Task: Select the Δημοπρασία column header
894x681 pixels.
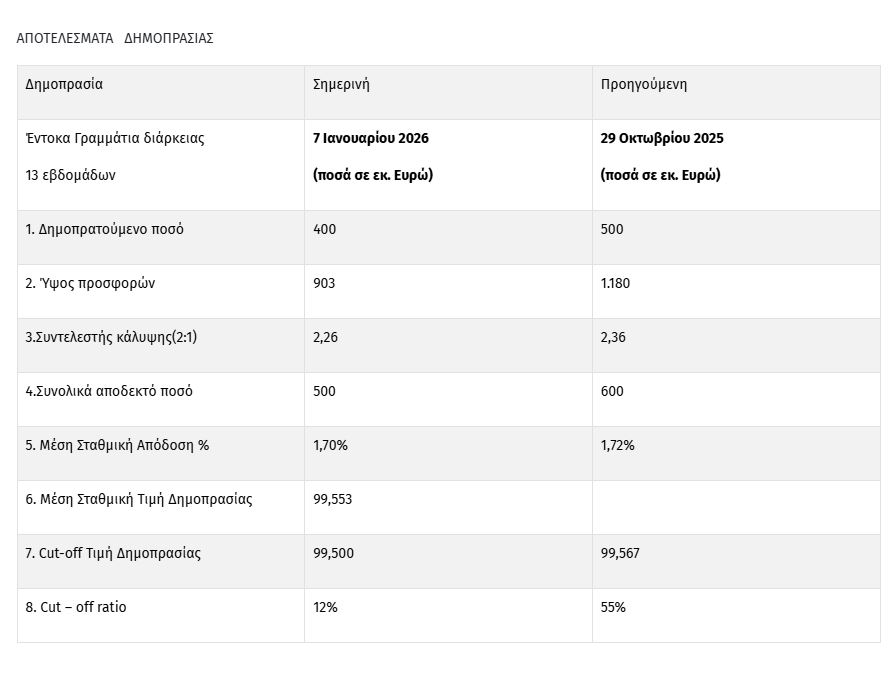Action: click(x=64, y=84)
